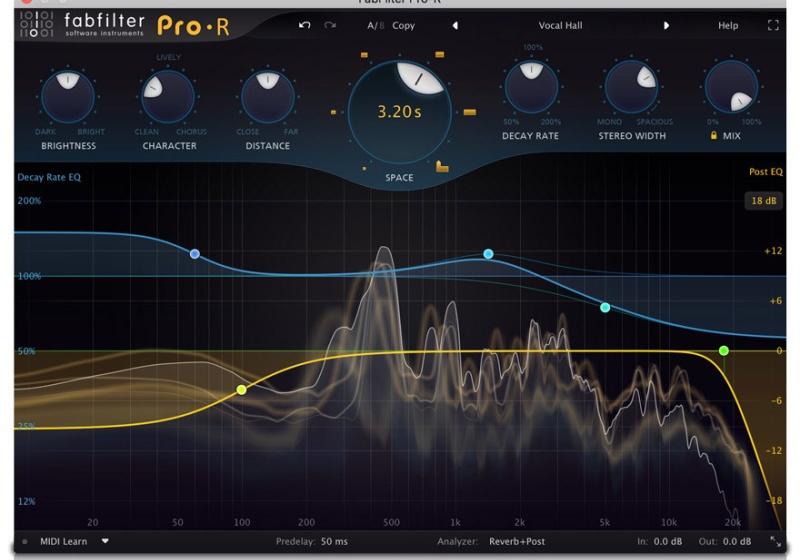Click the +12 dB scale label

(773, 250)
